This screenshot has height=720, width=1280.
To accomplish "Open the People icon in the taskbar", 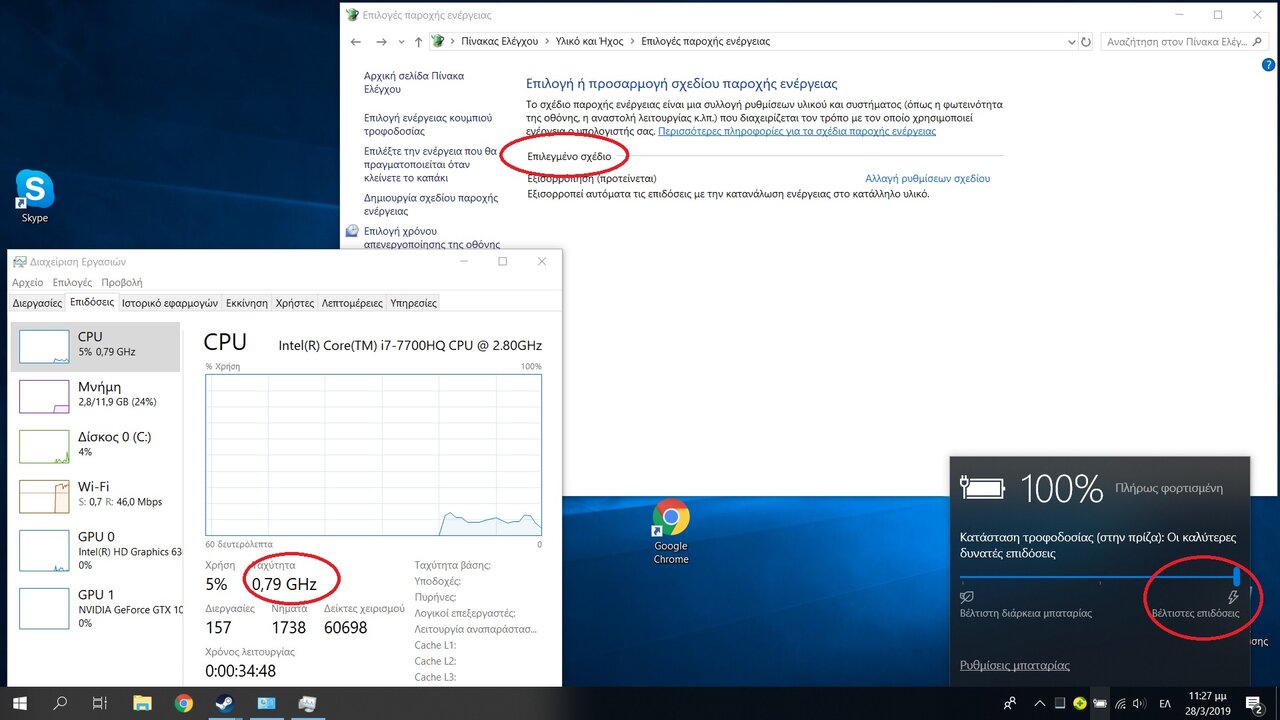I will (x=1011, y=703).
